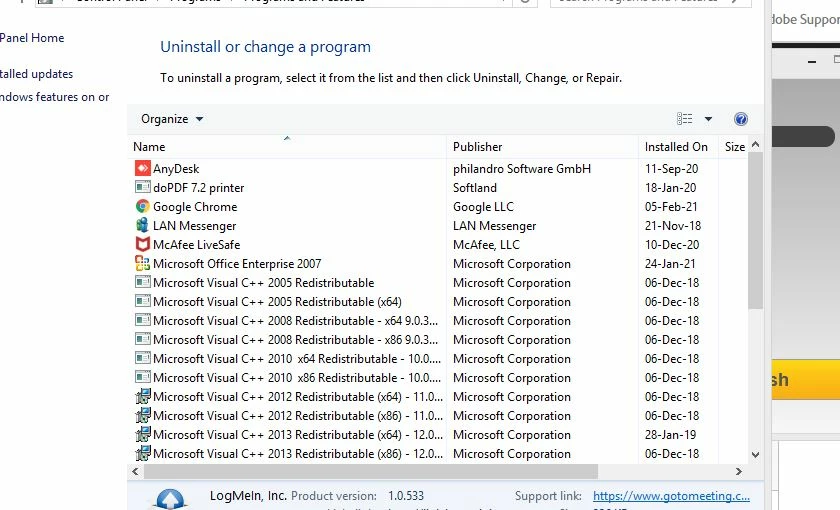
Task: Click install date 28-Jan-19
Action: click(670, 434)
